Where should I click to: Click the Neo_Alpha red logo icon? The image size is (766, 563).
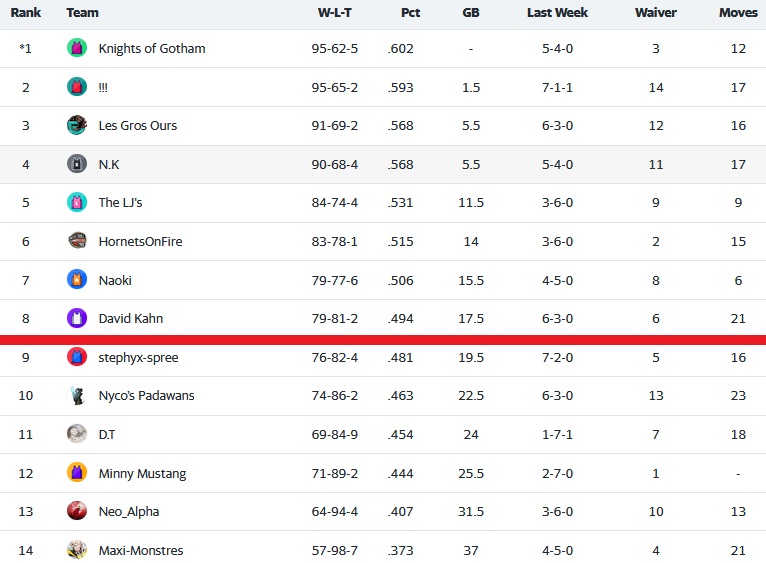click(77, 511)
